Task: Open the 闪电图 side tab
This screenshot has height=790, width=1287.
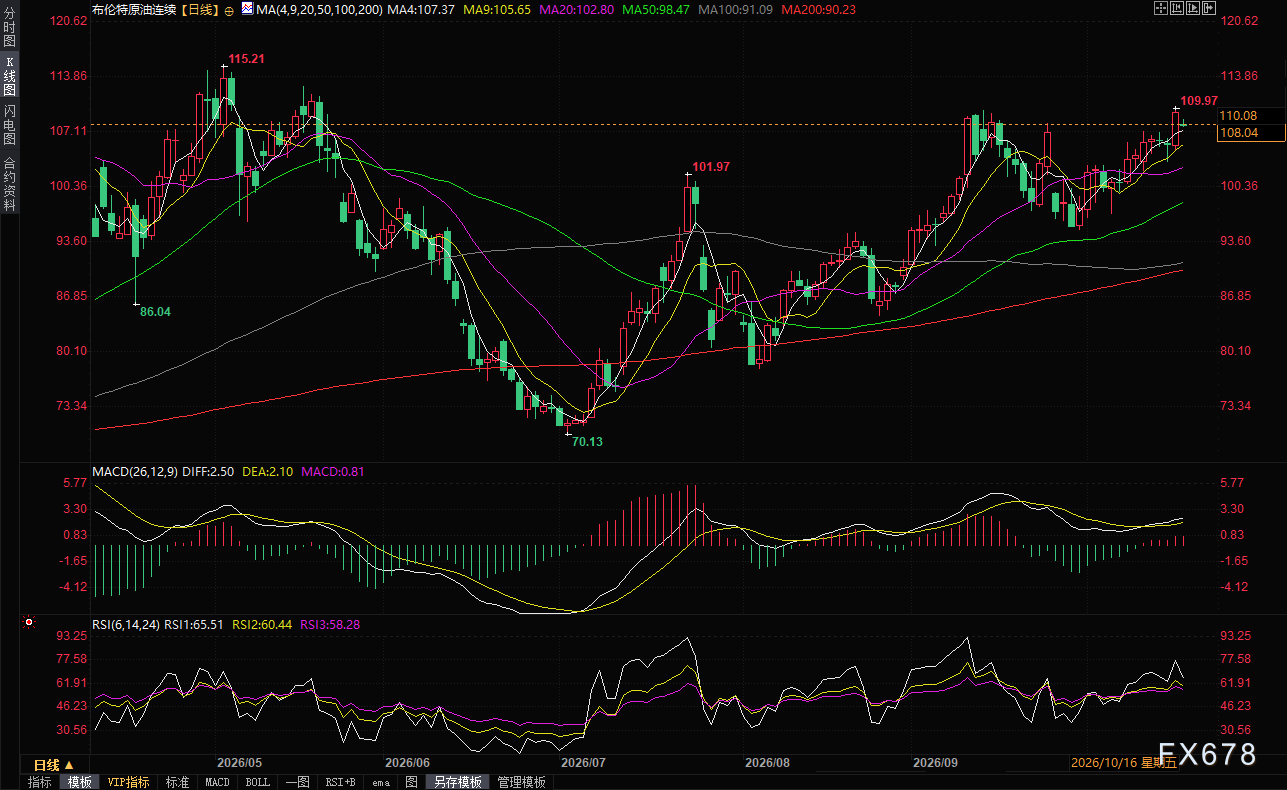Action: [9, 125]
